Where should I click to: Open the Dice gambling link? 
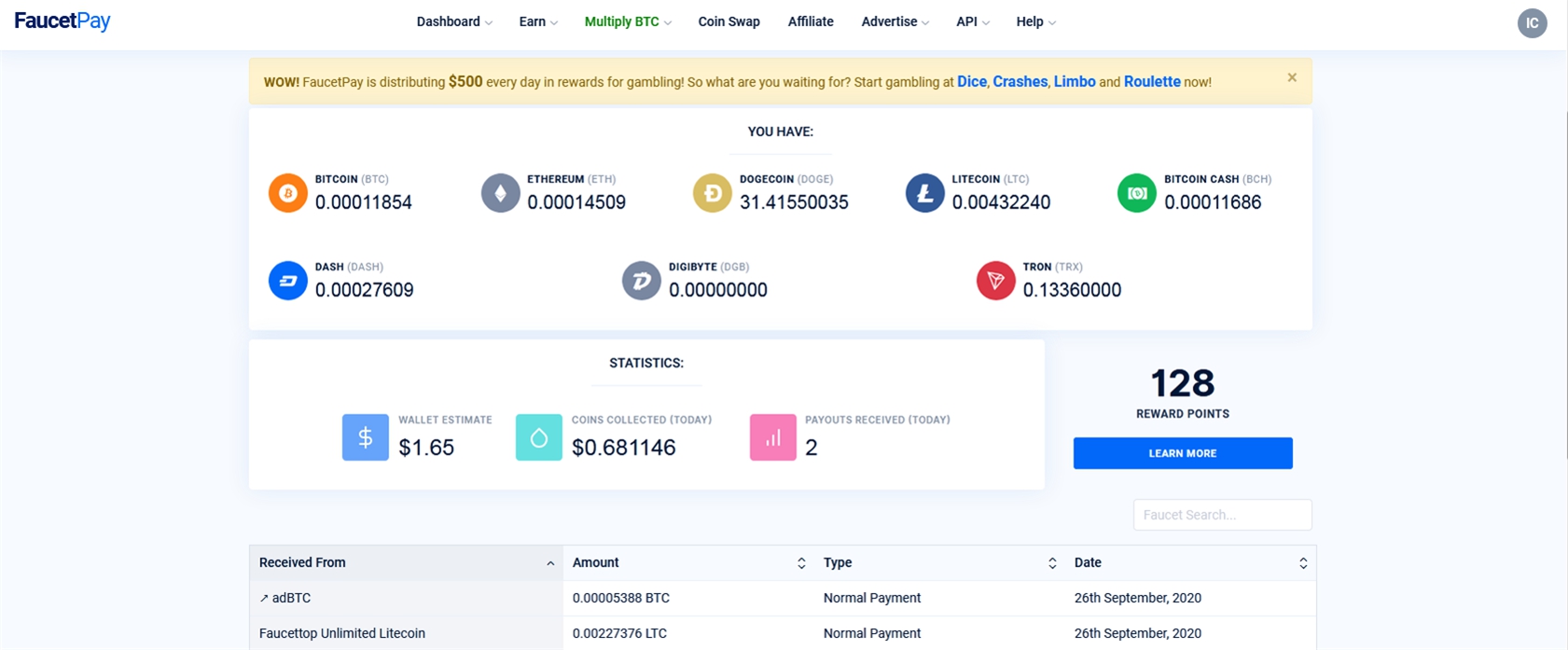click(971, 82)
